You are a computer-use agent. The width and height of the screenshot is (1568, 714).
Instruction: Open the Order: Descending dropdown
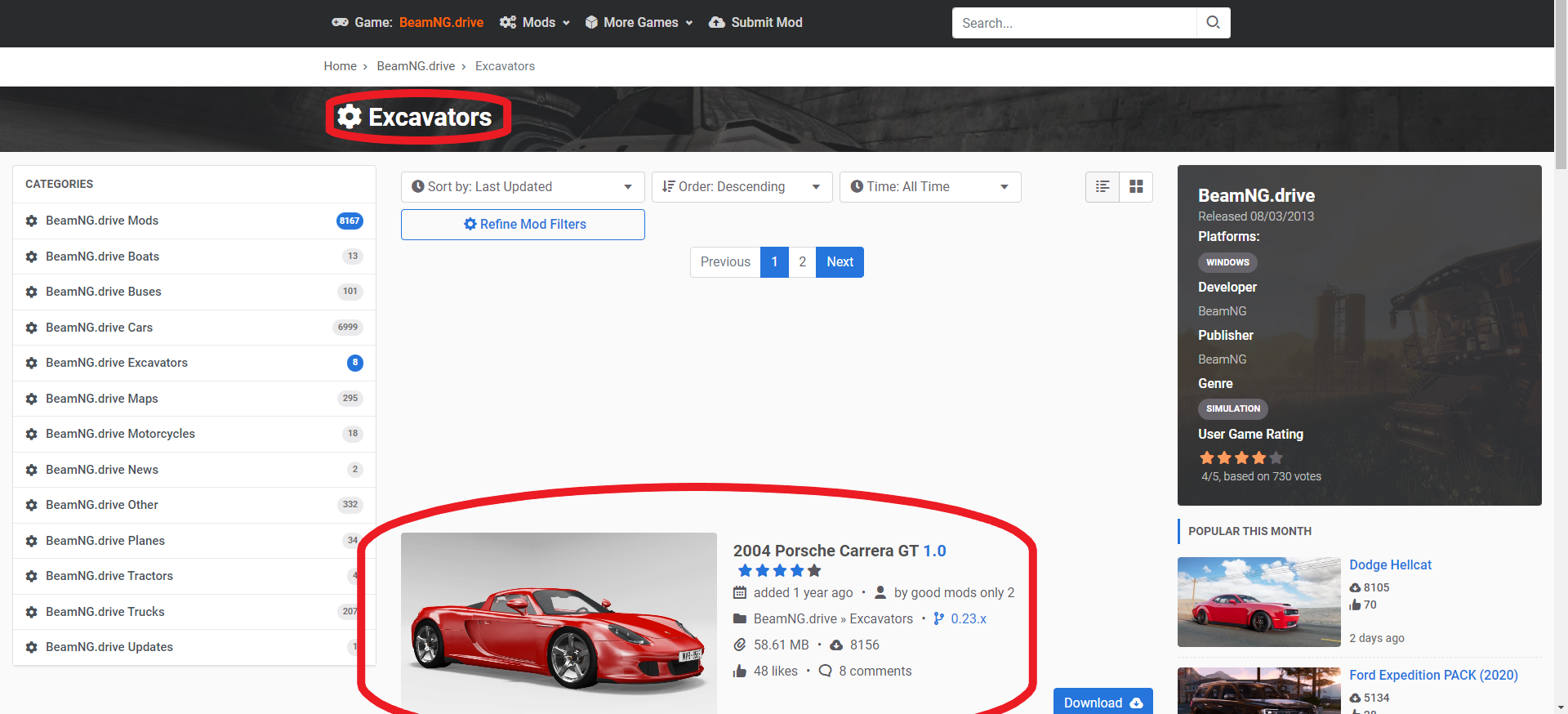point(742,187)
